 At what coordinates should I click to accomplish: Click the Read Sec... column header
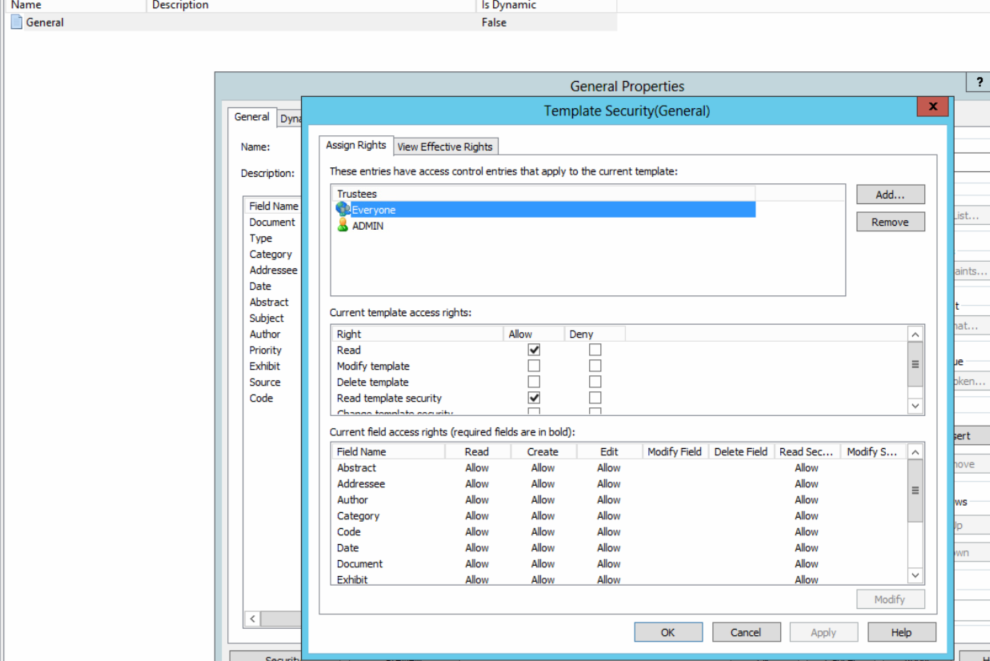[x=807, y=452]
